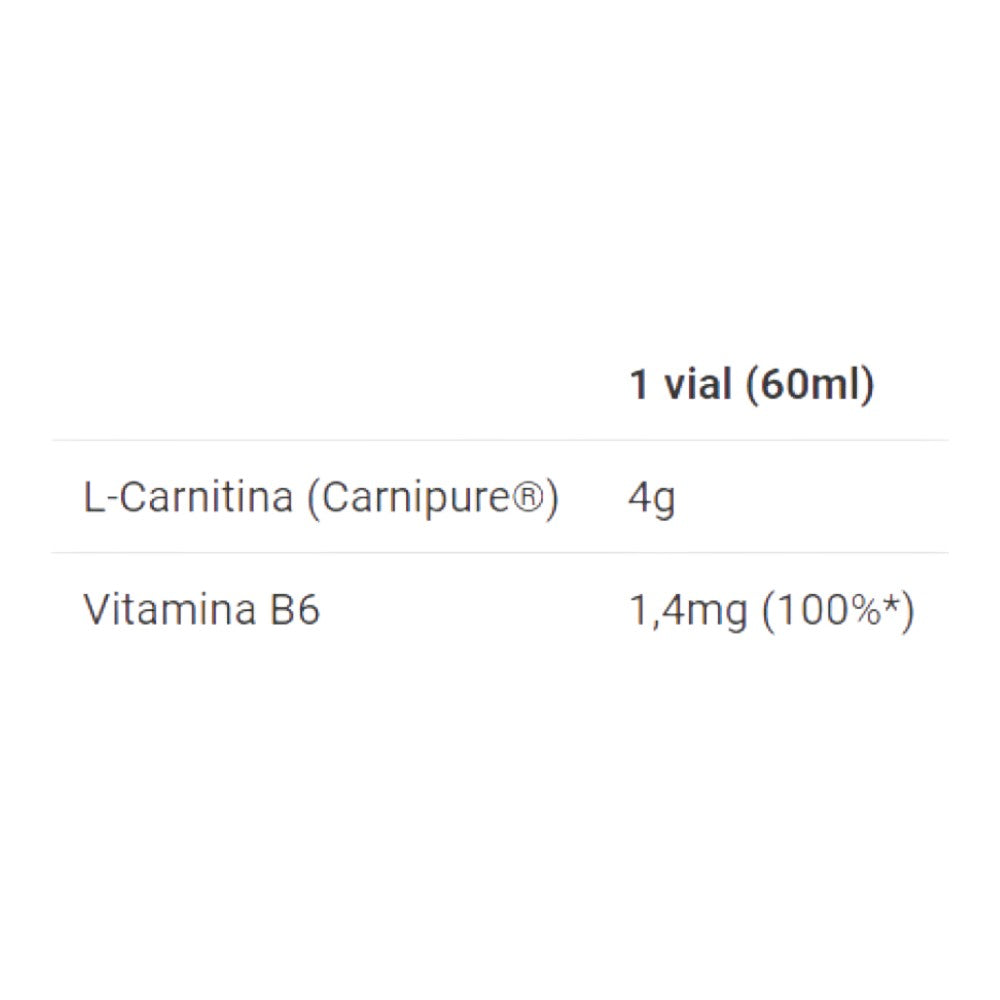Click the registered trademark ® symbol
Viewport: 1000px width, 1000px height.
526,497
